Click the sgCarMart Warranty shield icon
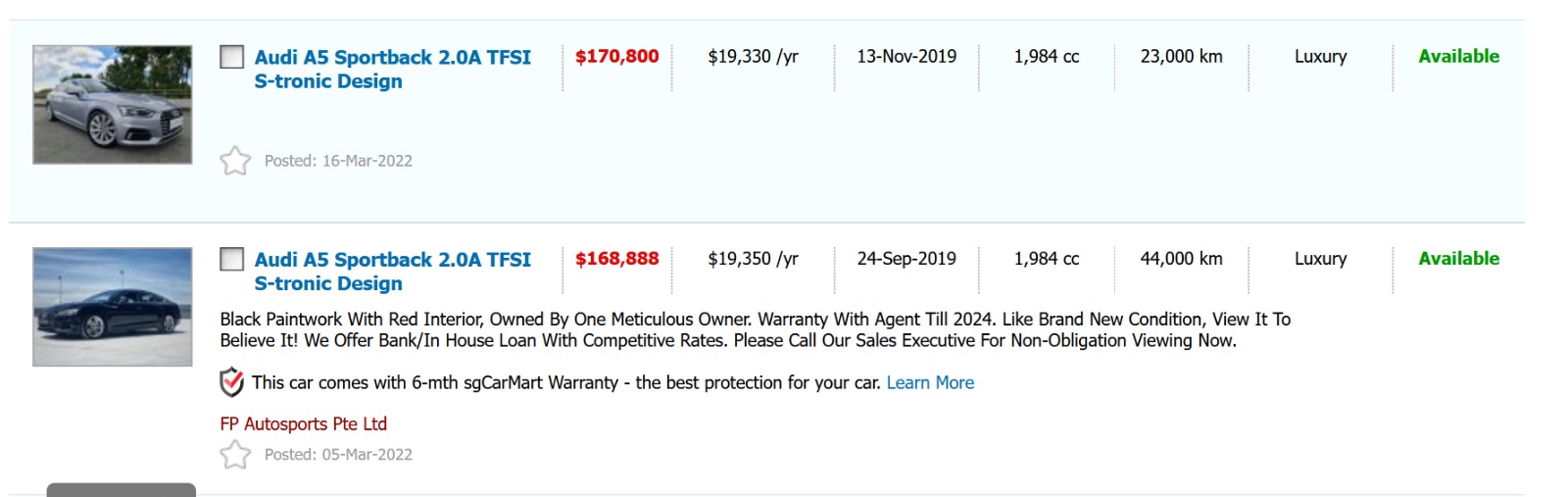The image size is (1568, 497). click(x=231, y=382)
